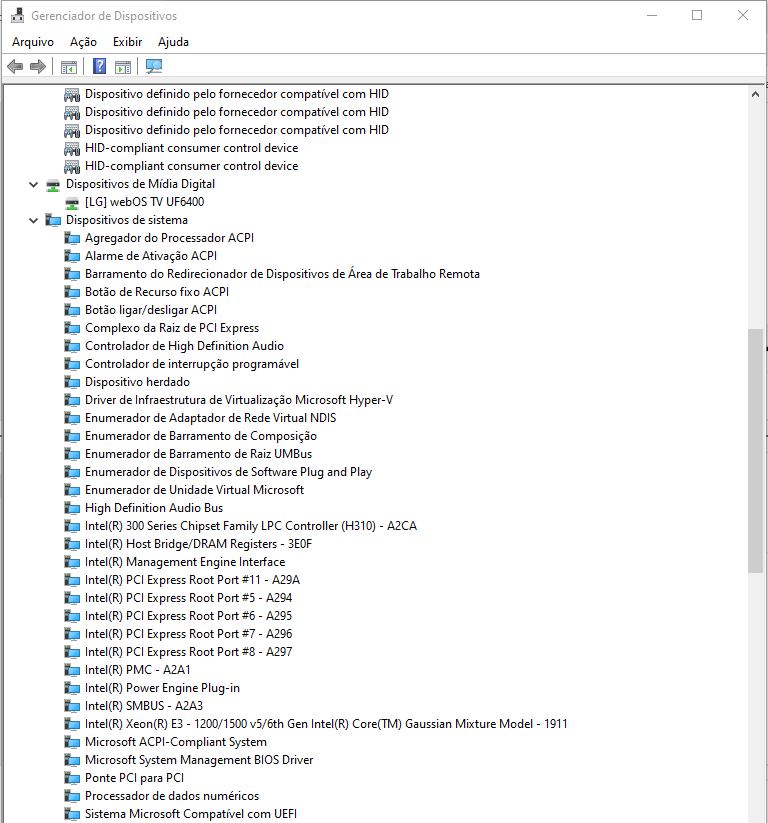Viewport: 768px width, 823px height.
Task: Open the Help question-mark toolbar icon
Action: point(99,67)
